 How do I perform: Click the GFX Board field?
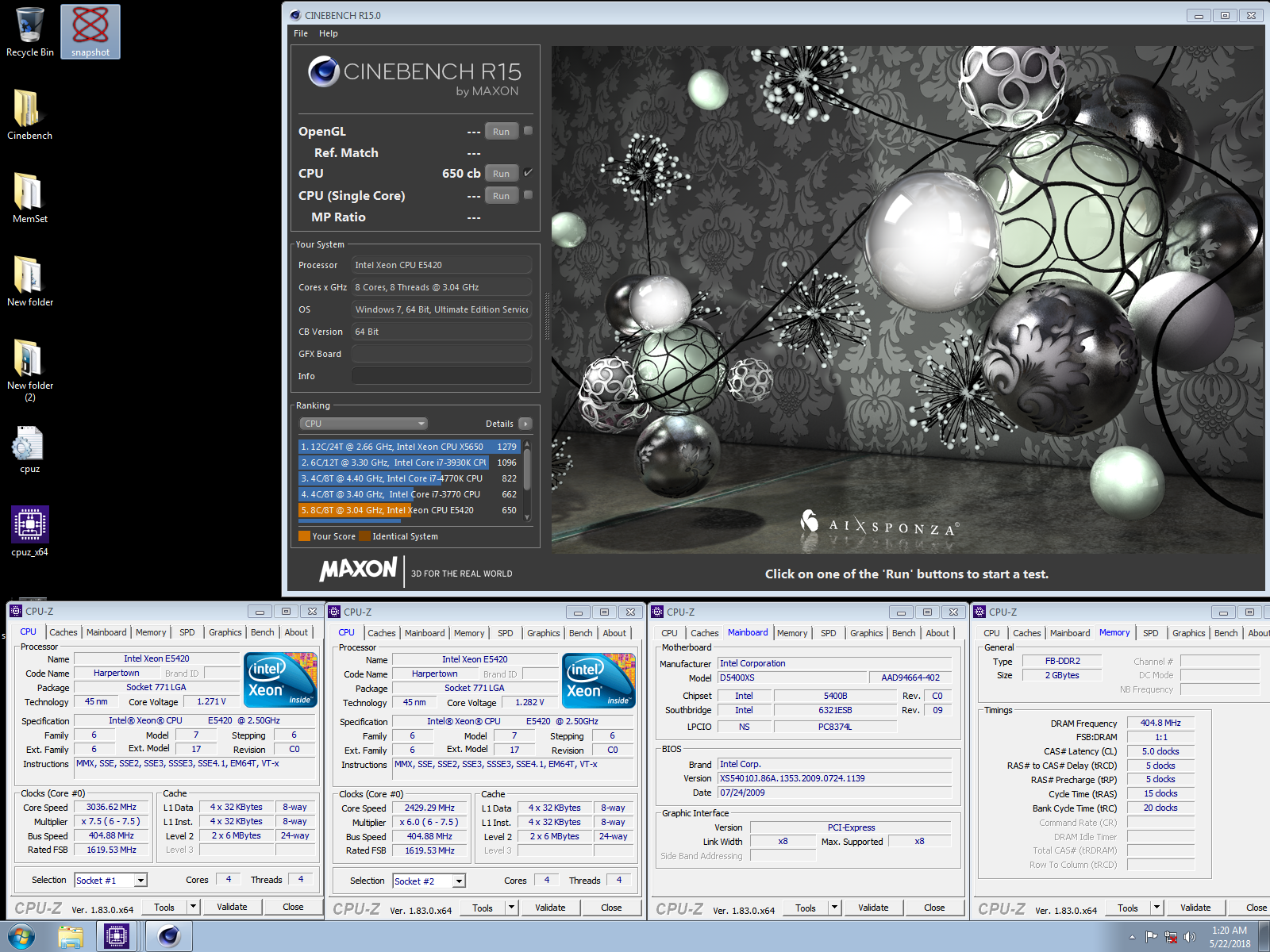[x=441, y=354]
